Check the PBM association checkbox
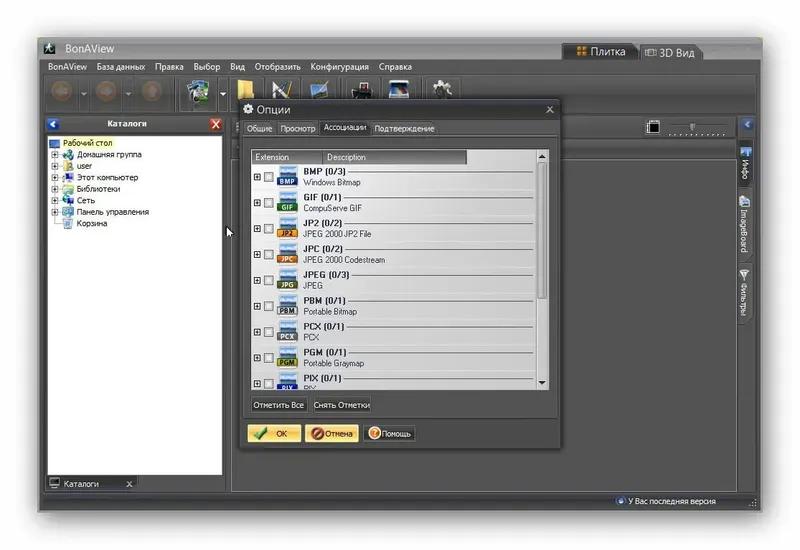Viewport: 800px width, 550px height. point(269,307)
